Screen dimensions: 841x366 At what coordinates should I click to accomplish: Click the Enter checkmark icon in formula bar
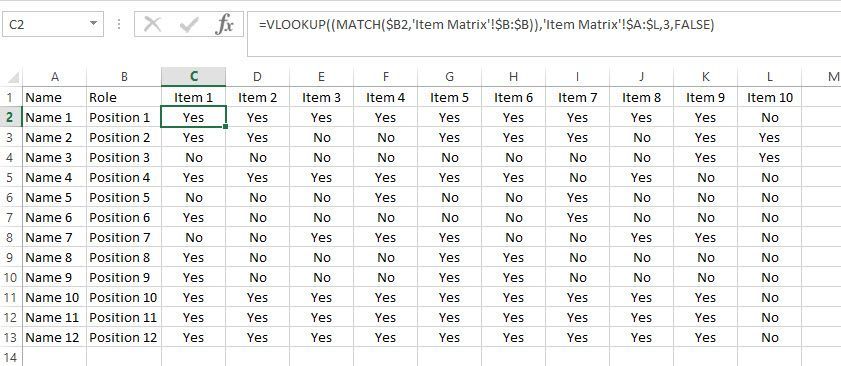(x=189, y=25)
